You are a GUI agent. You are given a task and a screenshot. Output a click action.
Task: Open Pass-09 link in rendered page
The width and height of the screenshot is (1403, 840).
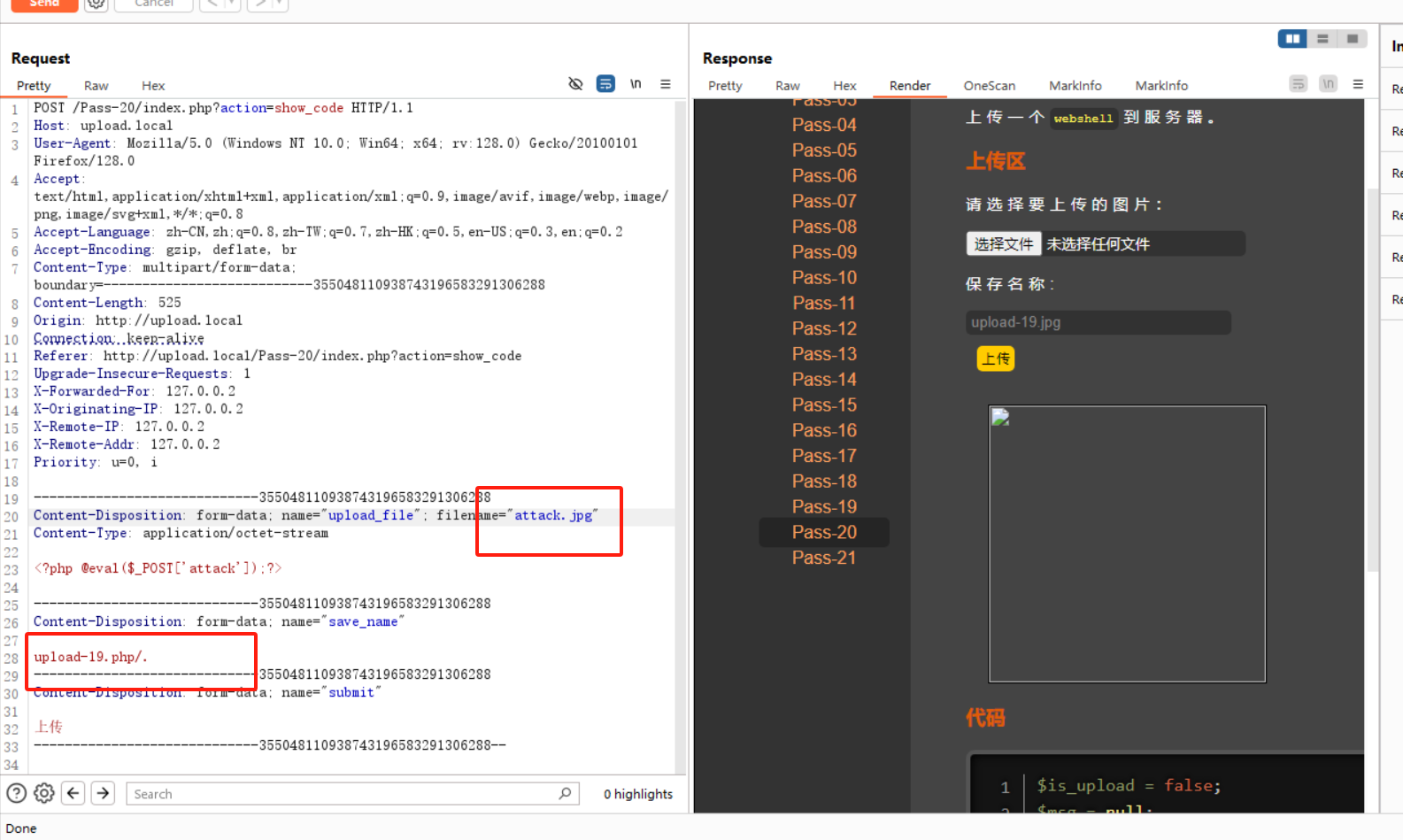pyautogui.click(x=824, y=252)
